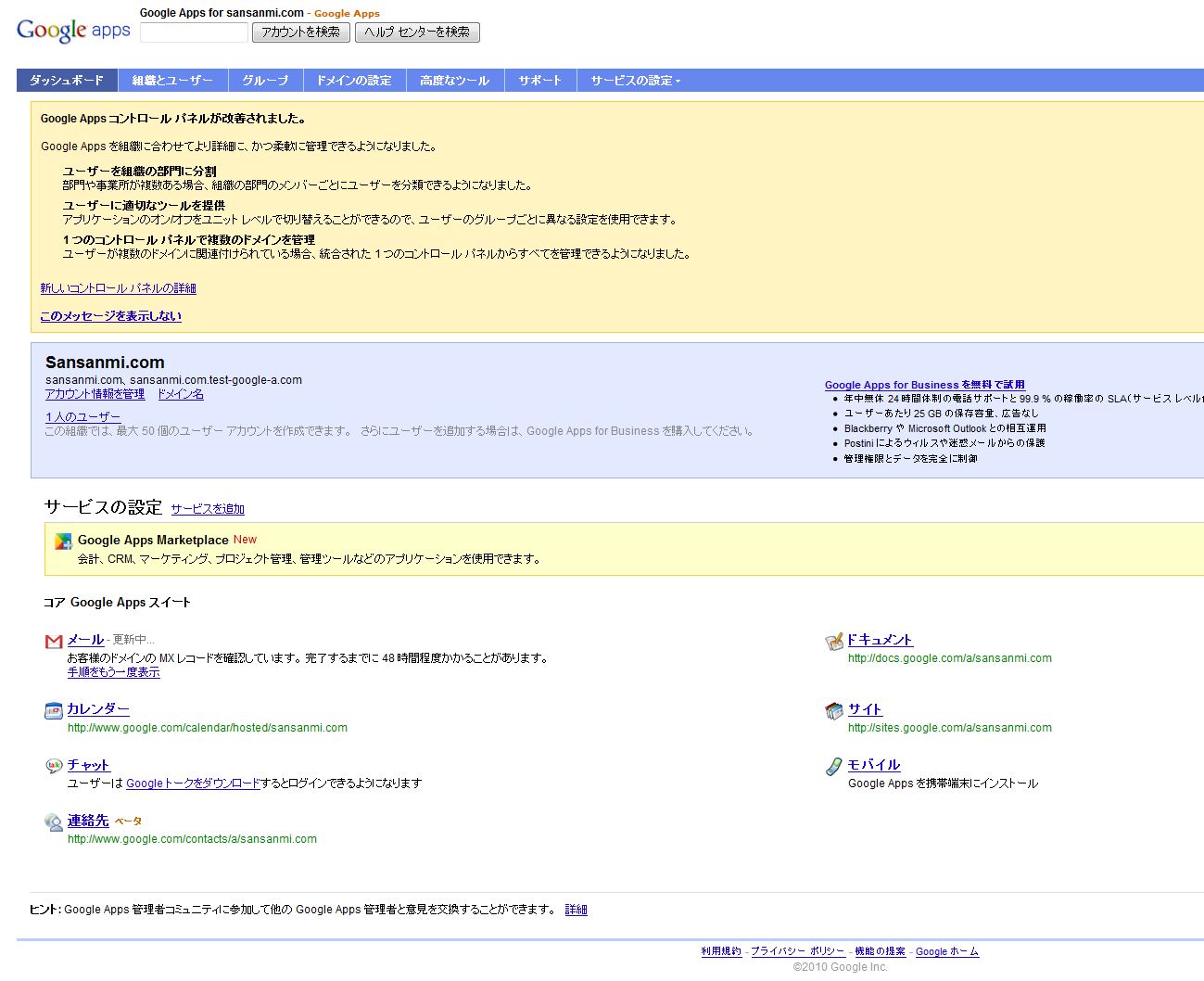
Task: Click Googleトークをダウンロード link
Action: click(193, 784)
